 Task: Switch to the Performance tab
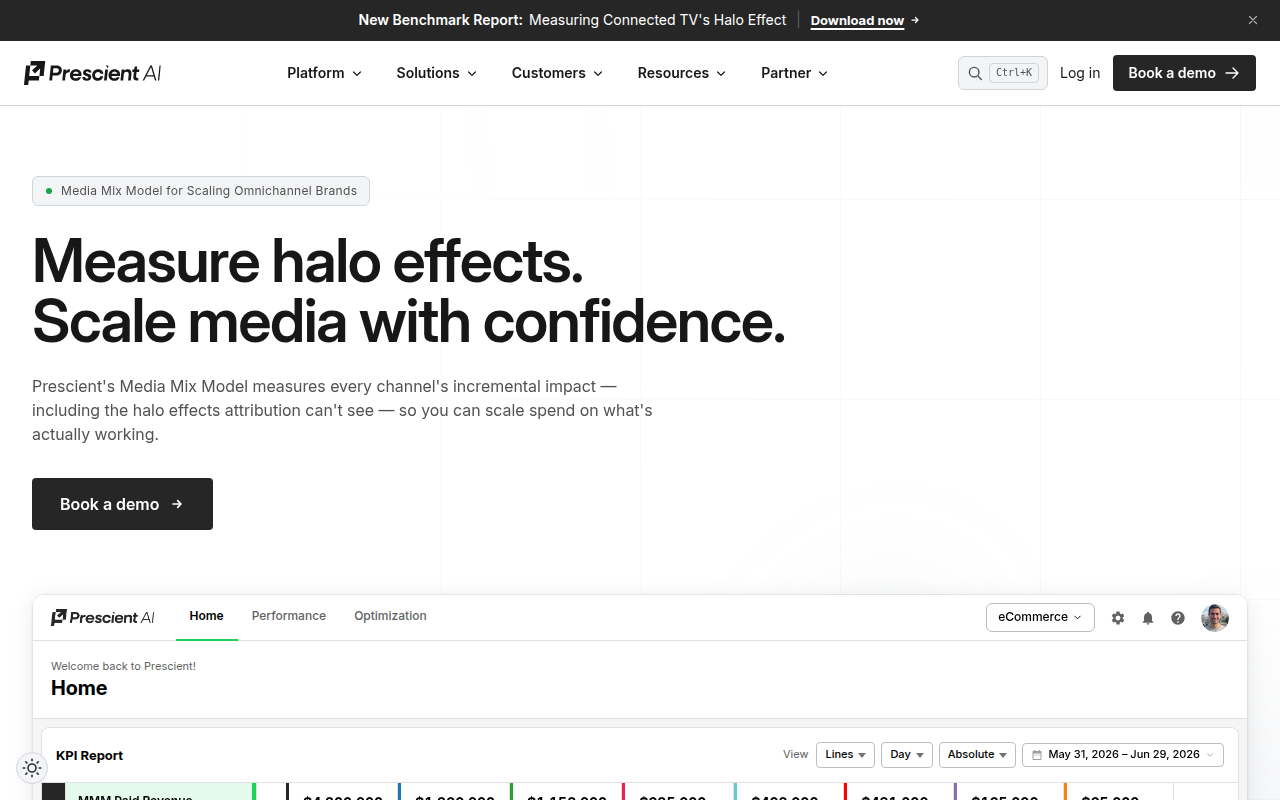tap(289, 616)
